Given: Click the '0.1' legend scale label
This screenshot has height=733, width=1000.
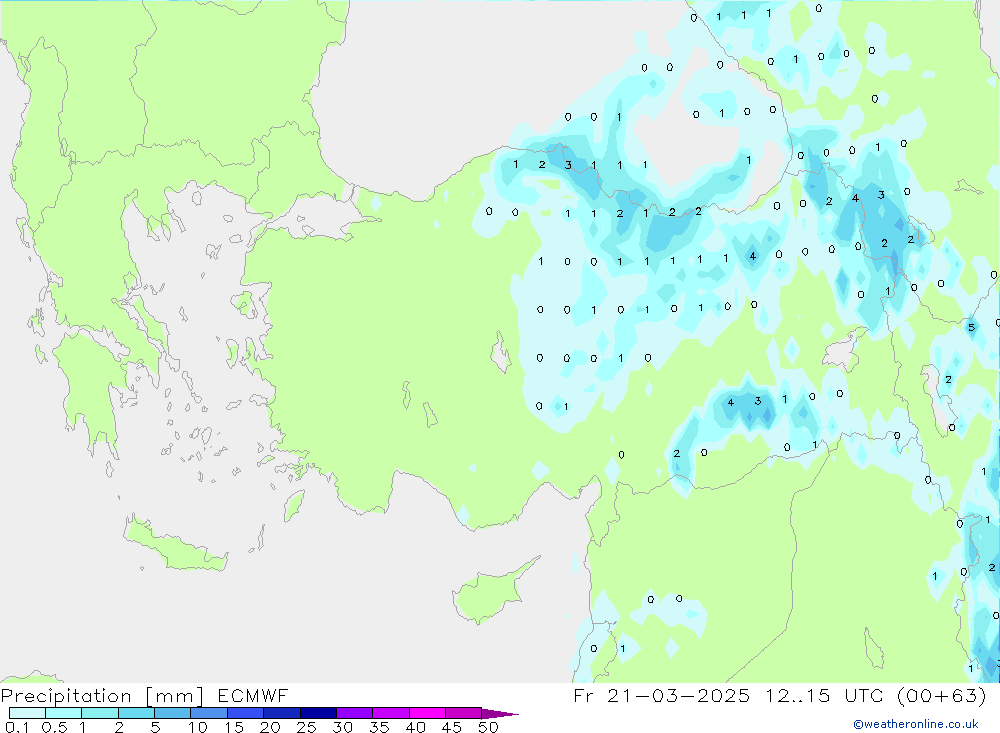Looking at the screenshot, I should tap(17, 727).
